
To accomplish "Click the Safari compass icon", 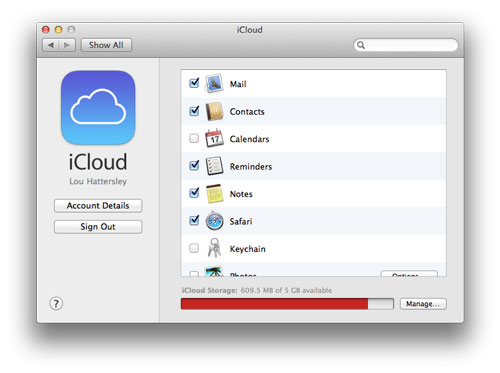I will coord(214,221).
